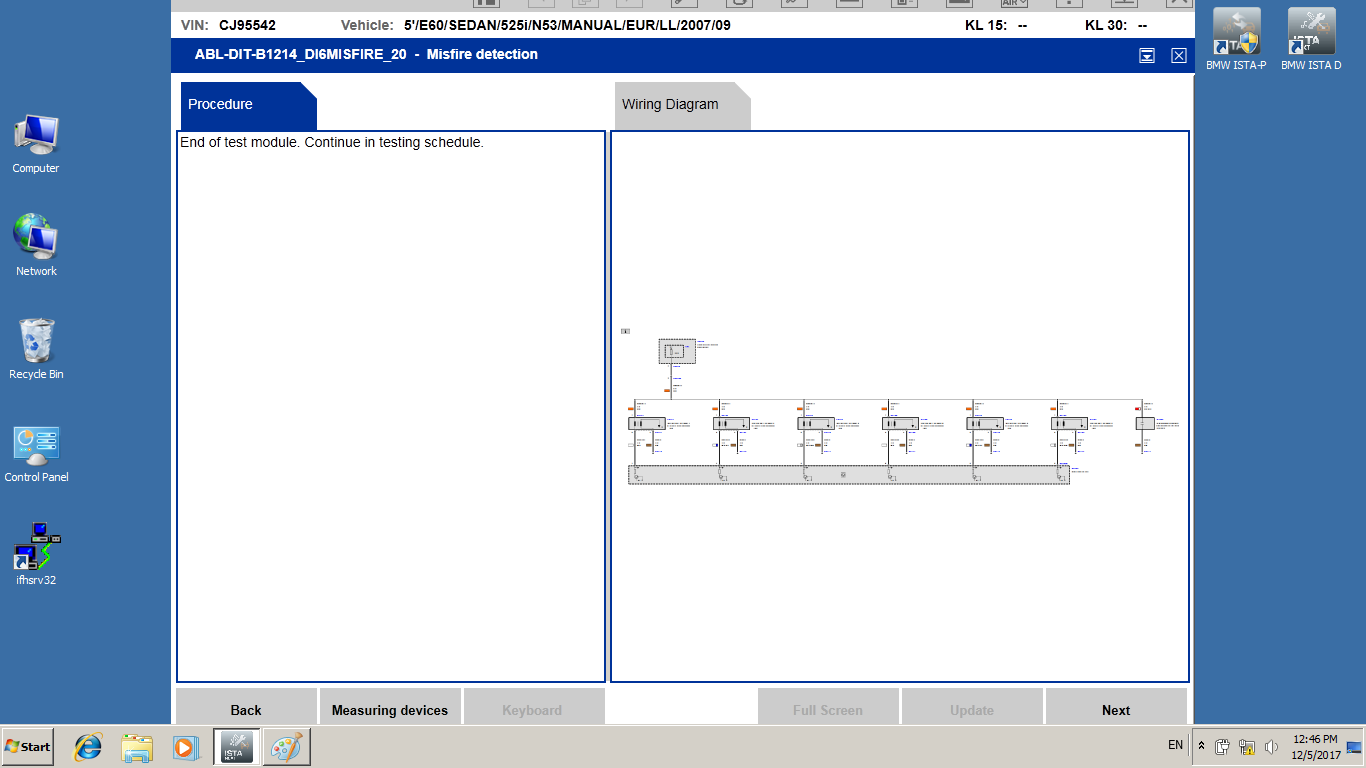Open Measuring devices
This screenshot has height=768, width=1366.
[390, 709]
